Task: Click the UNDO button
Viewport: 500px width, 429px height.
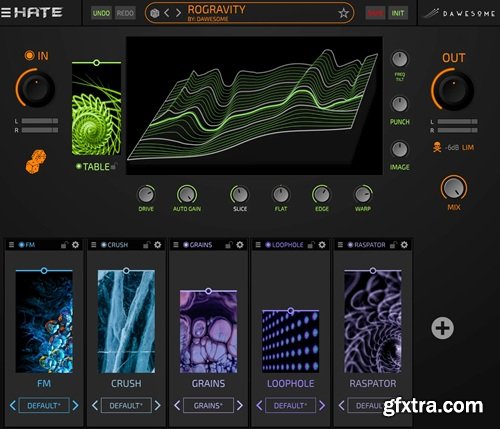Action: pos(101,13)
